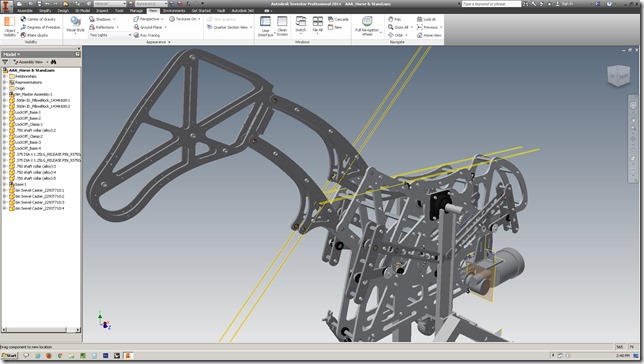
Task: Open the Quarter Section View tool
Action: click(x=228, y=27)
